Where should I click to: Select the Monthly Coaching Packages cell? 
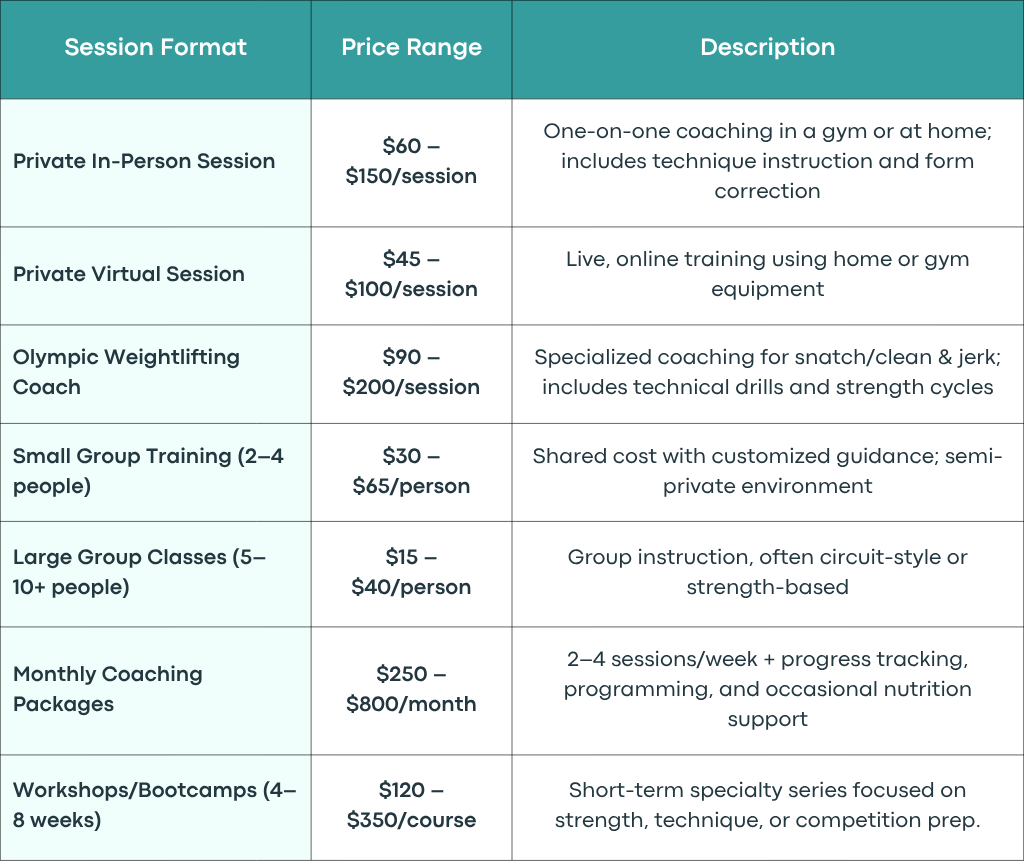click(x=155, y=690)
